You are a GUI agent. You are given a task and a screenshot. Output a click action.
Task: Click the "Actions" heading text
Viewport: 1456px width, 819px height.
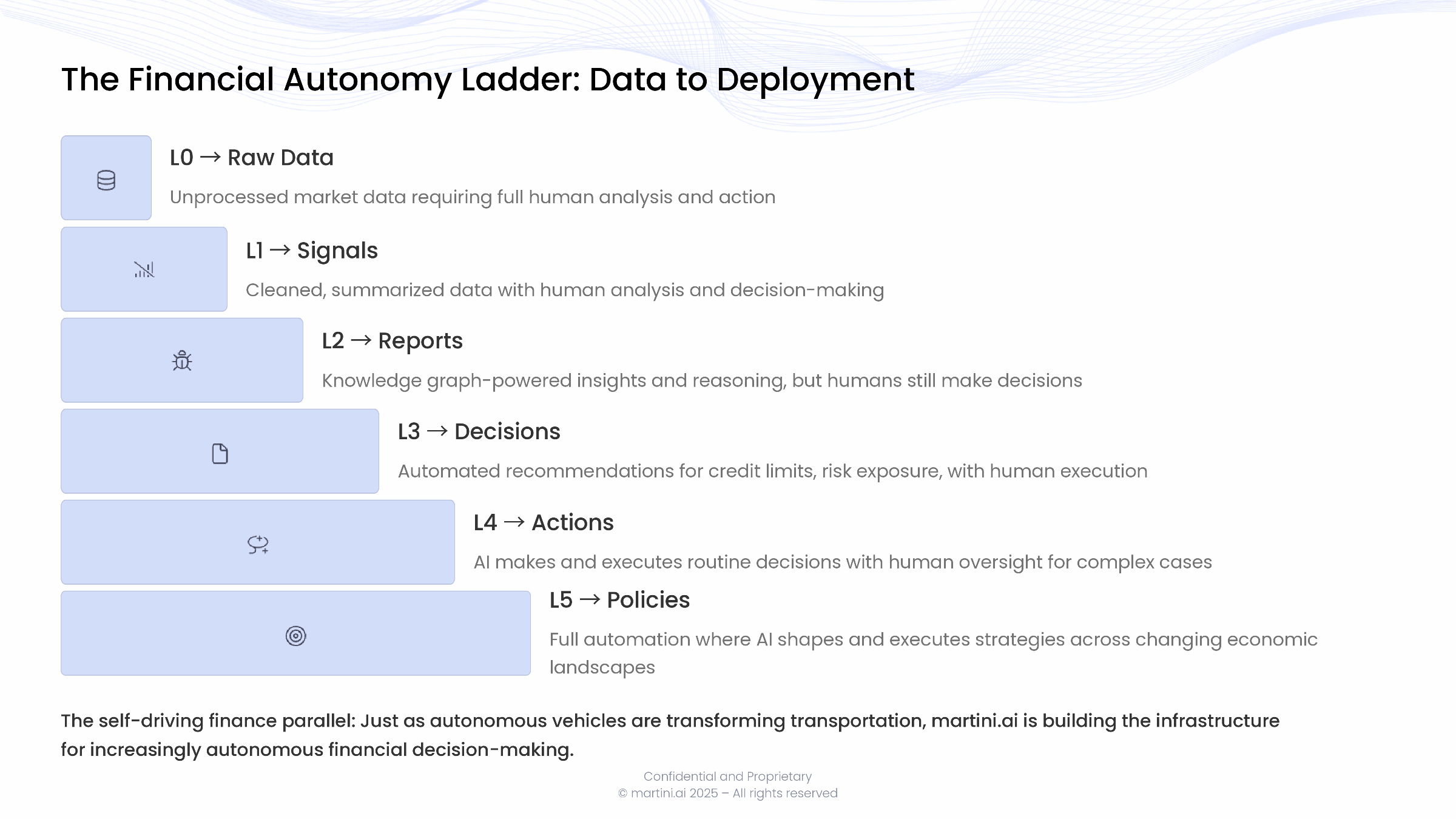(573, 522)
